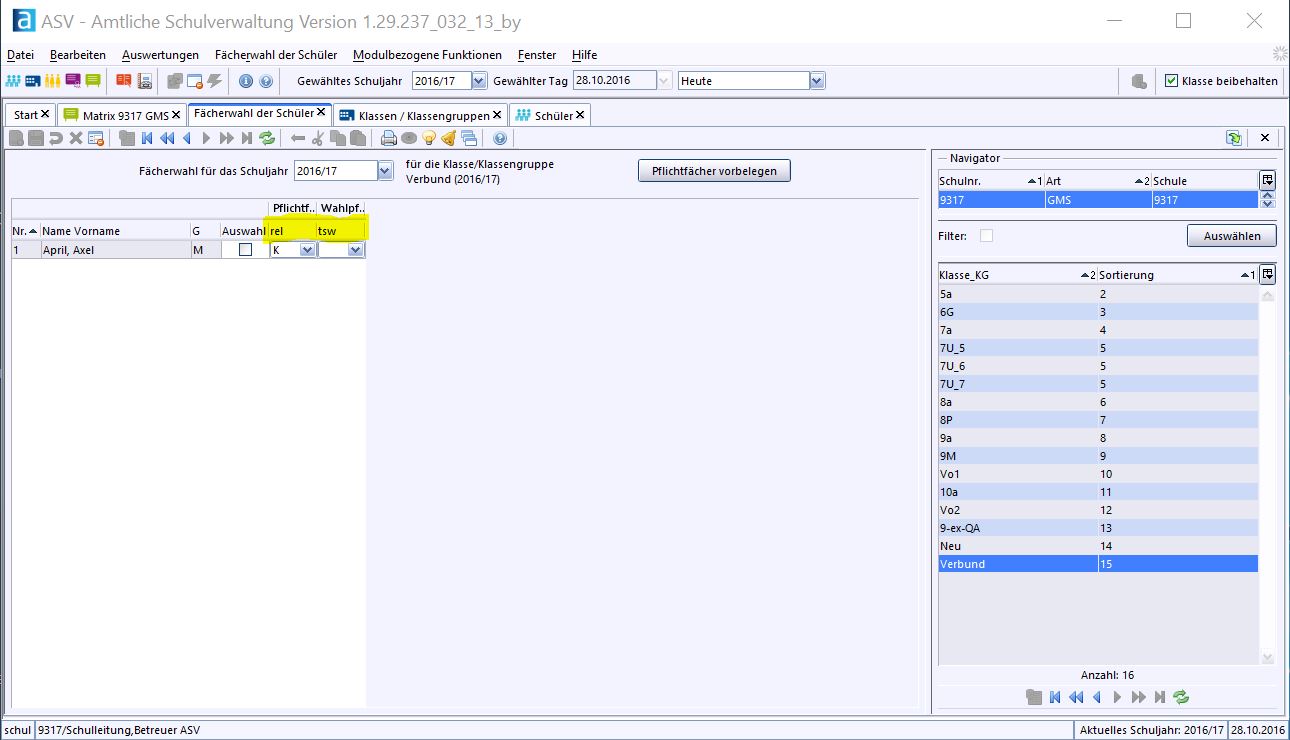
Task: Close the Fächerwahl der Schüler tab
Action: click(x=321, y=112)
